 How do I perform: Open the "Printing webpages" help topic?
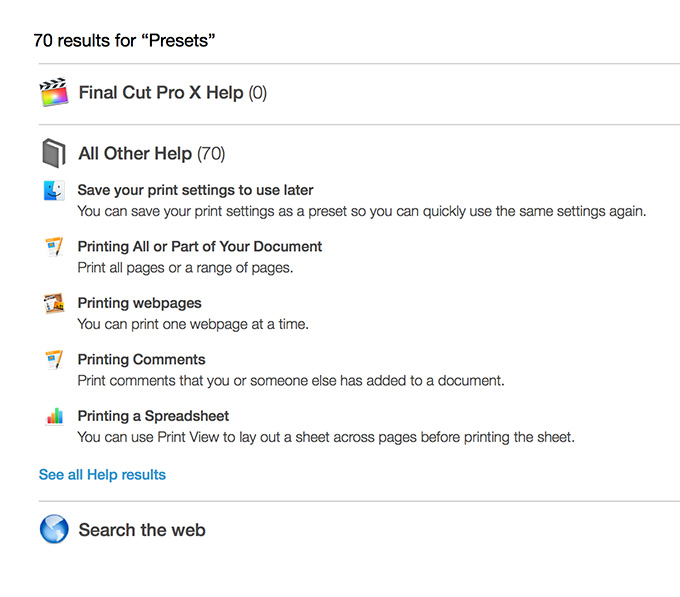pyautogui.click(x=139, y=303)
